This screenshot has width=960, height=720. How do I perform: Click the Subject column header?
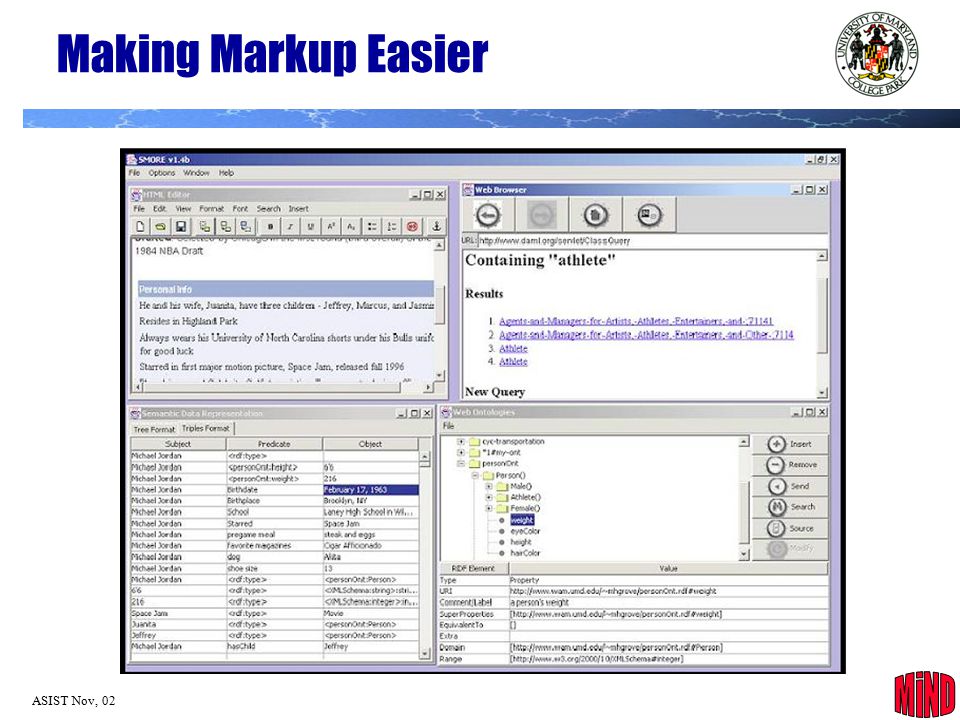tap(178, 444)
